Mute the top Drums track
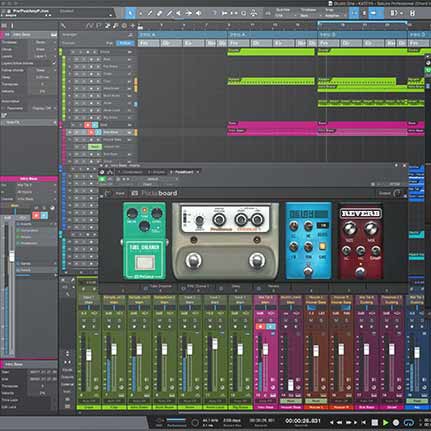Viewport: 431px width, 431px height. 73,52
